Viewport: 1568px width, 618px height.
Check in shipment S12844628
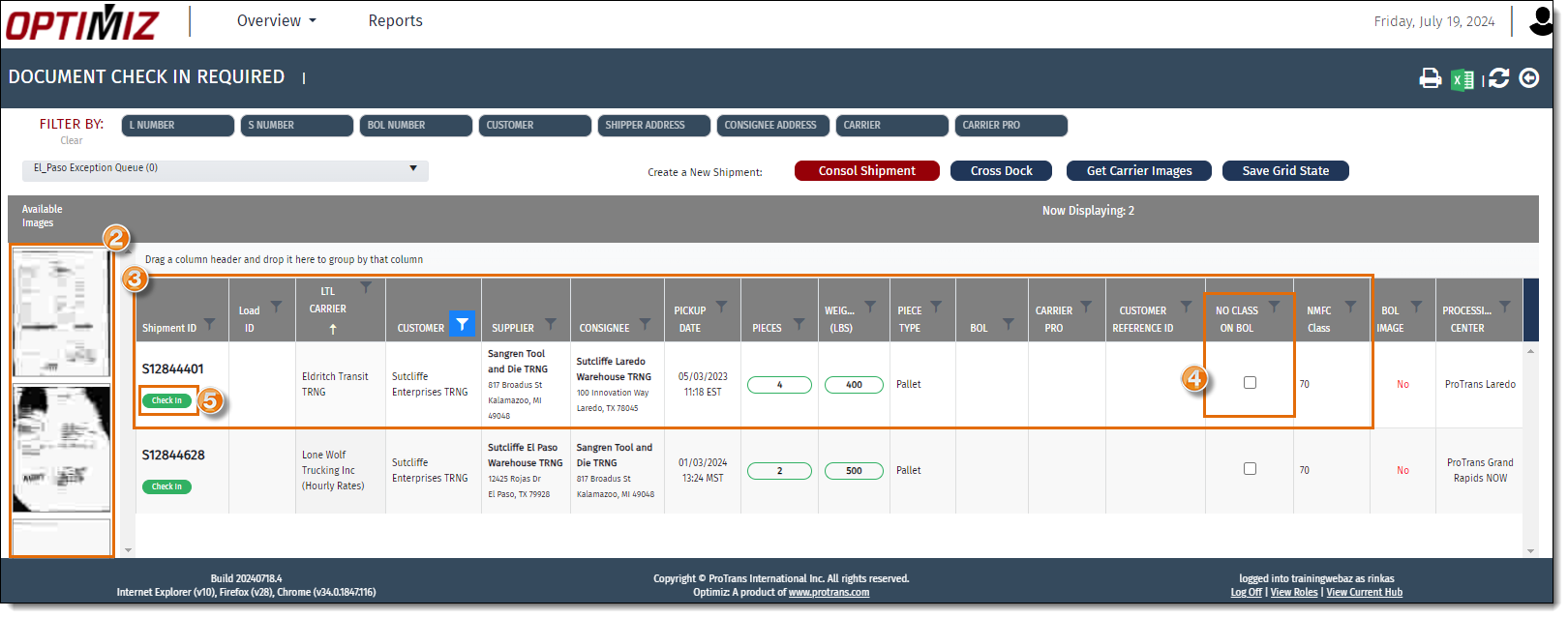coord(166,486)
